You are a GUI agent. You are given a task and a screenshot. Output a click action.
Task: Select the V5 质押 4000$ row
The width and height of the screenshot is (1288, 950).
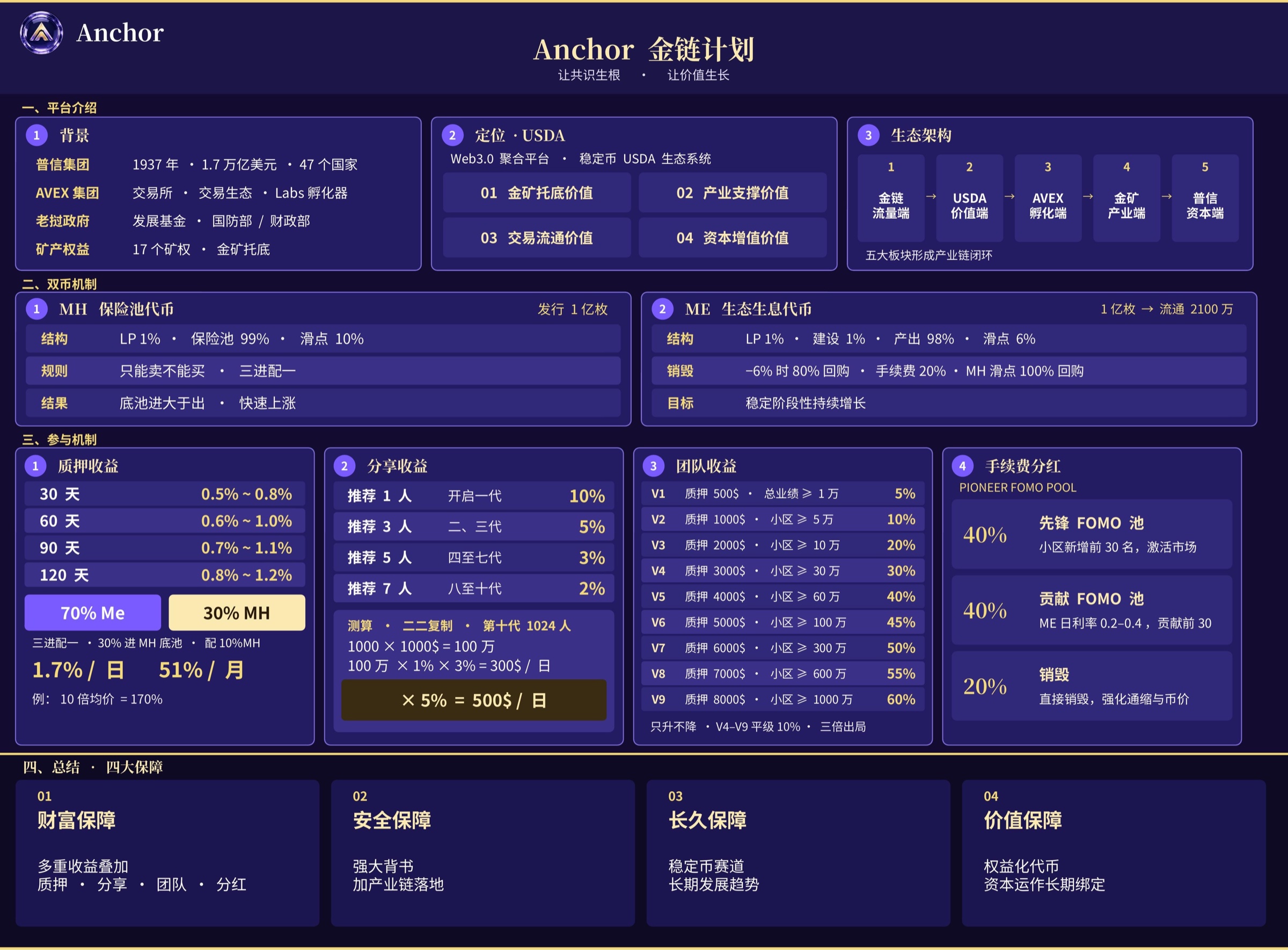pyautogui.click(x=783, y=597)
